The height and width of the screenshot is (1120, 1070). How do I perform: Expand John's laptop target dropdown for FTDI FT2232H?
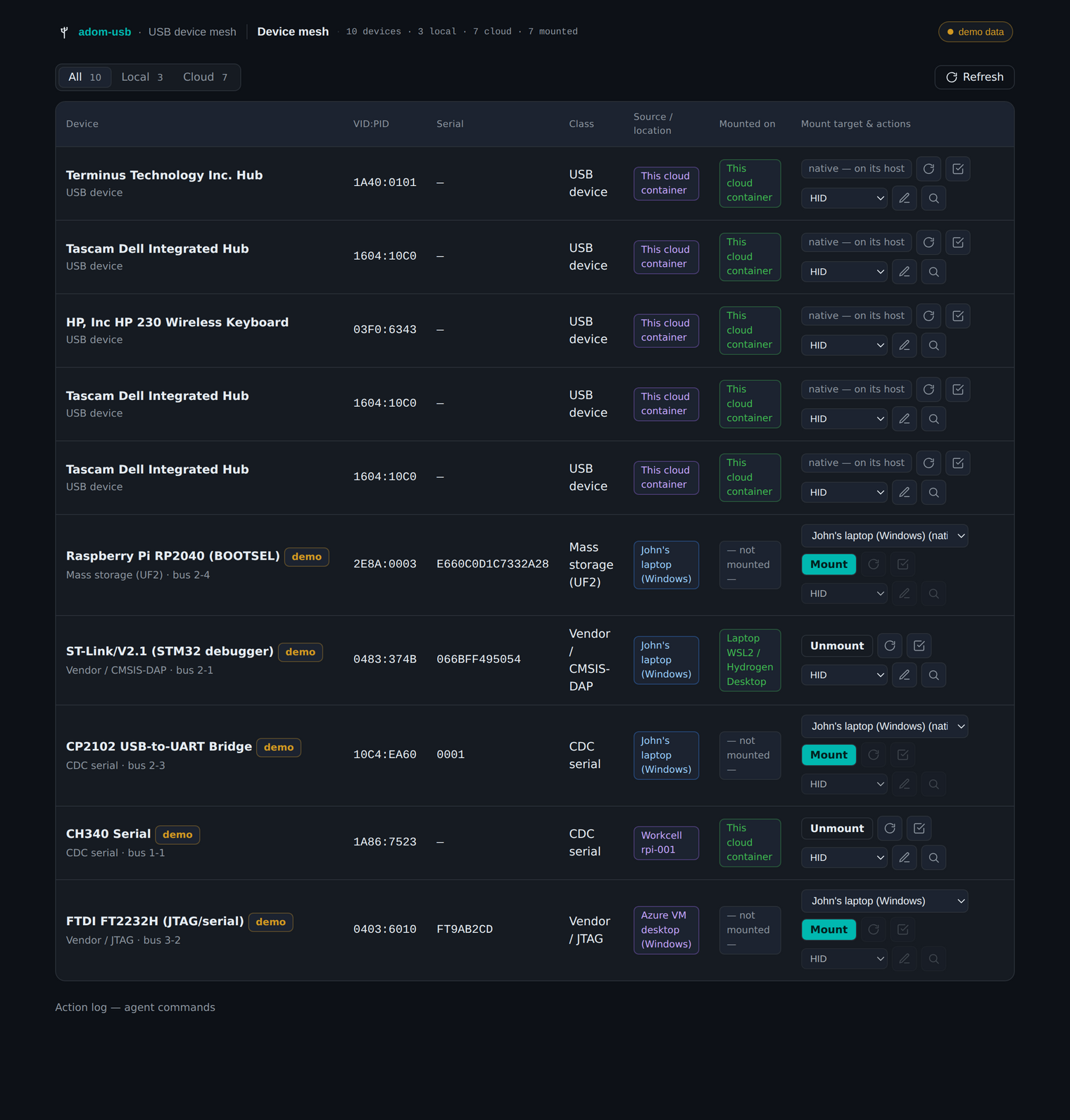885,901
